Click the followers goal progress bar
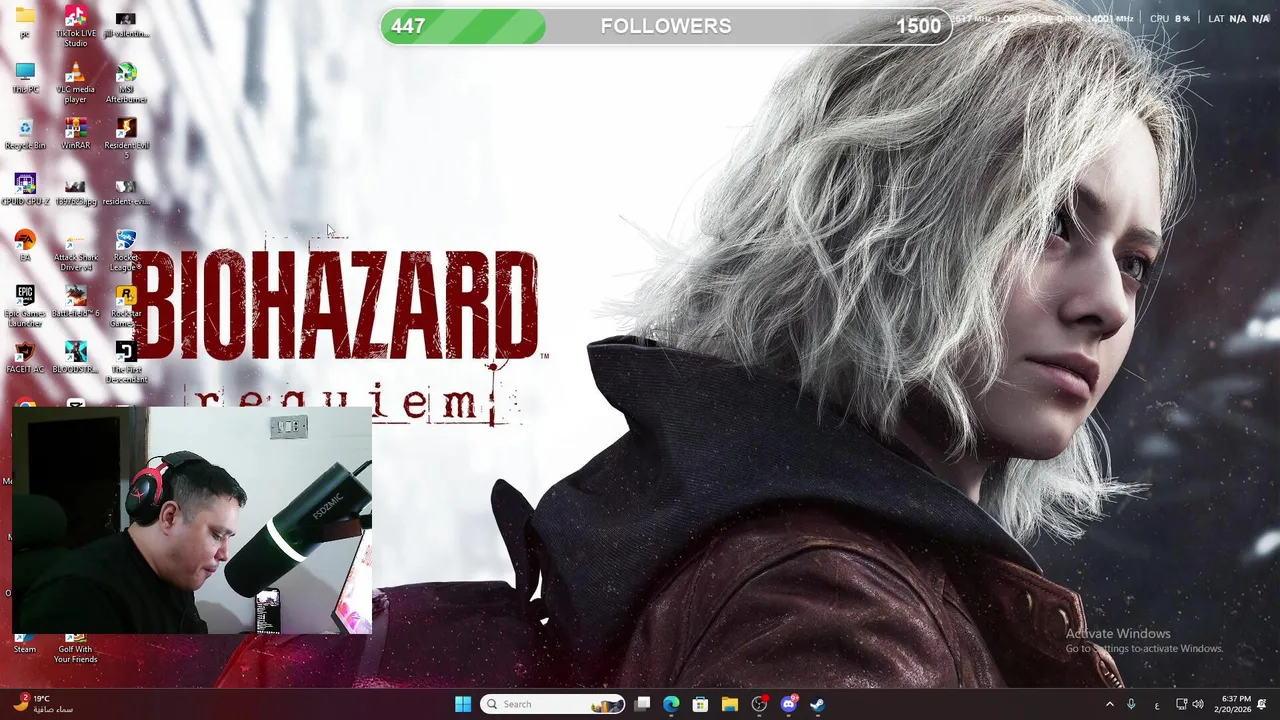This screenshot has height=720, width=1280. point(665,26)
